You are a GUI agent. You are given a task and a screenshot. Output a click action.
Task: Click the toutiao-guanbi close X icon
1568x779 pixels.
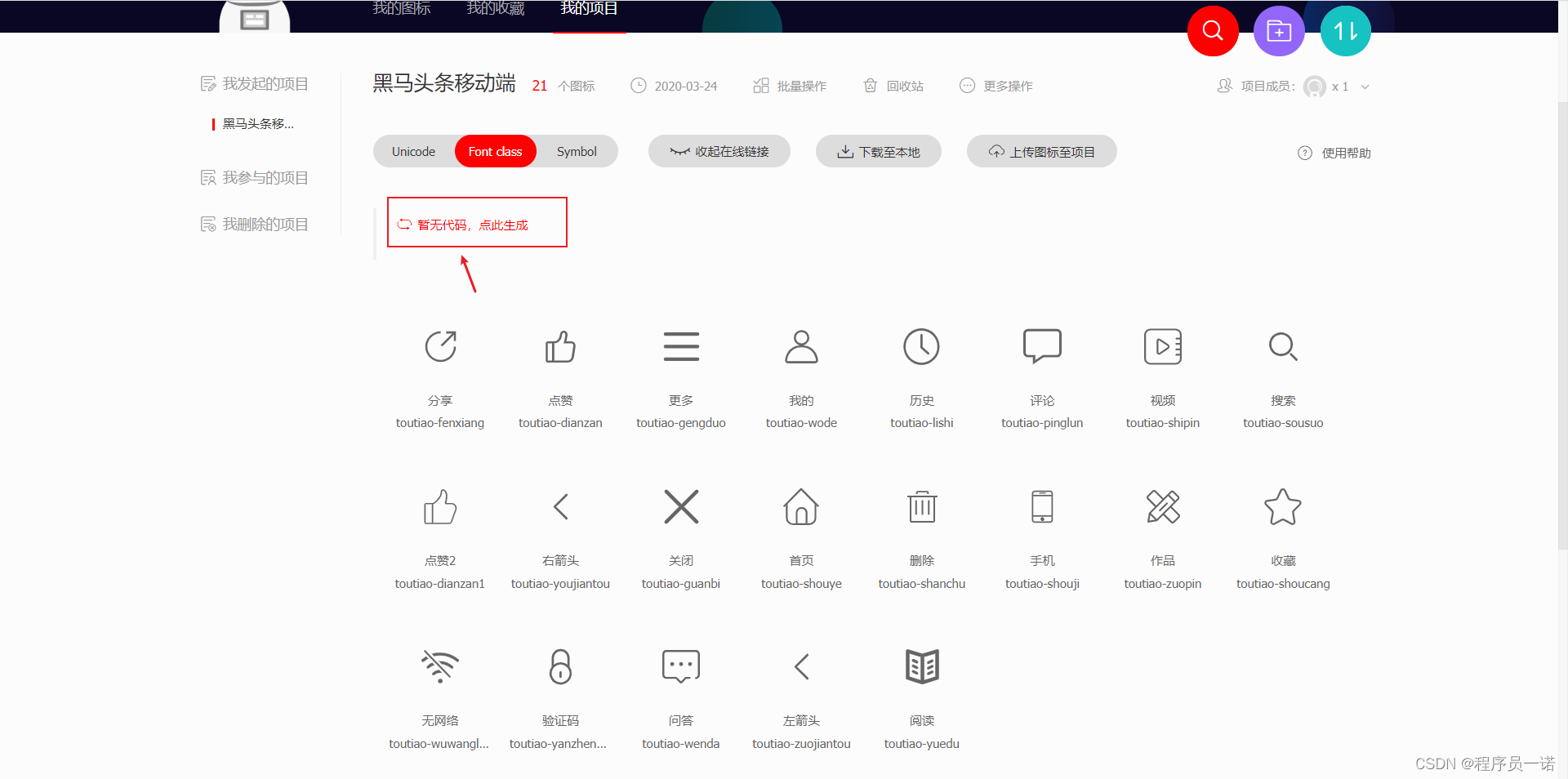681,506
